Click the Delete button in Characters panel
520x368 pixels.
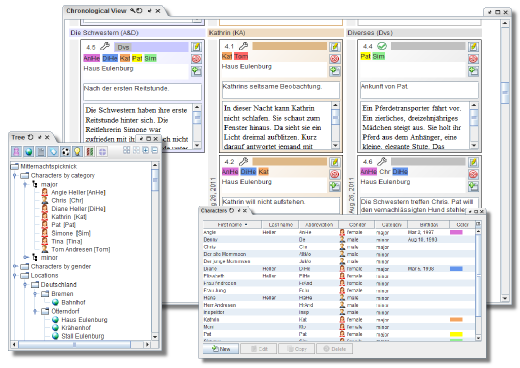click(x=335, y=349)
